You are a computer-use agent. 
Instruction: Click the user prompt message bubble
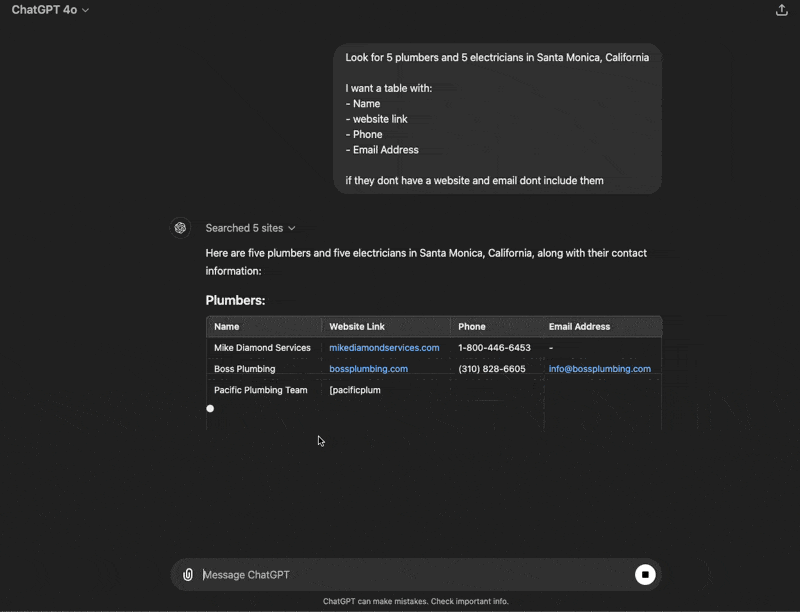pos(497,119)
